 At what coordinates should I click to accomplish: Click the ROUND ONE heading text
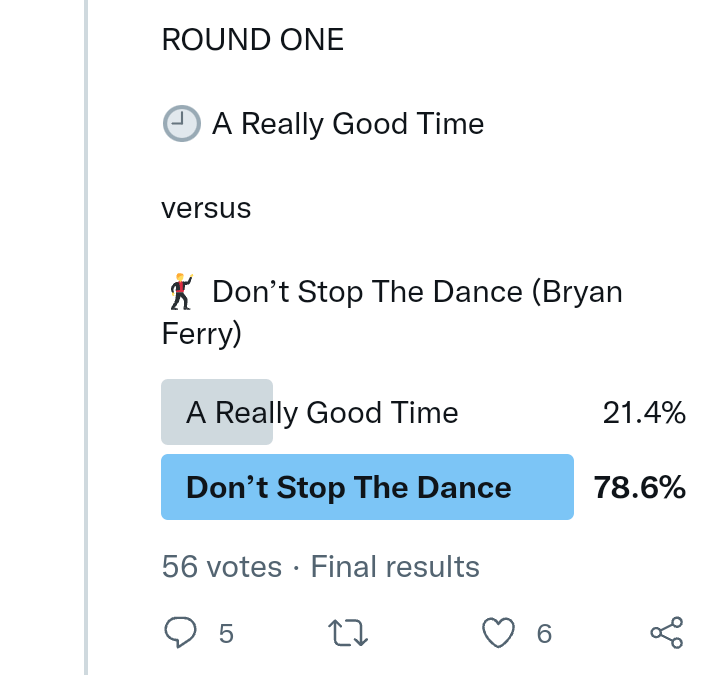(252, 40)
